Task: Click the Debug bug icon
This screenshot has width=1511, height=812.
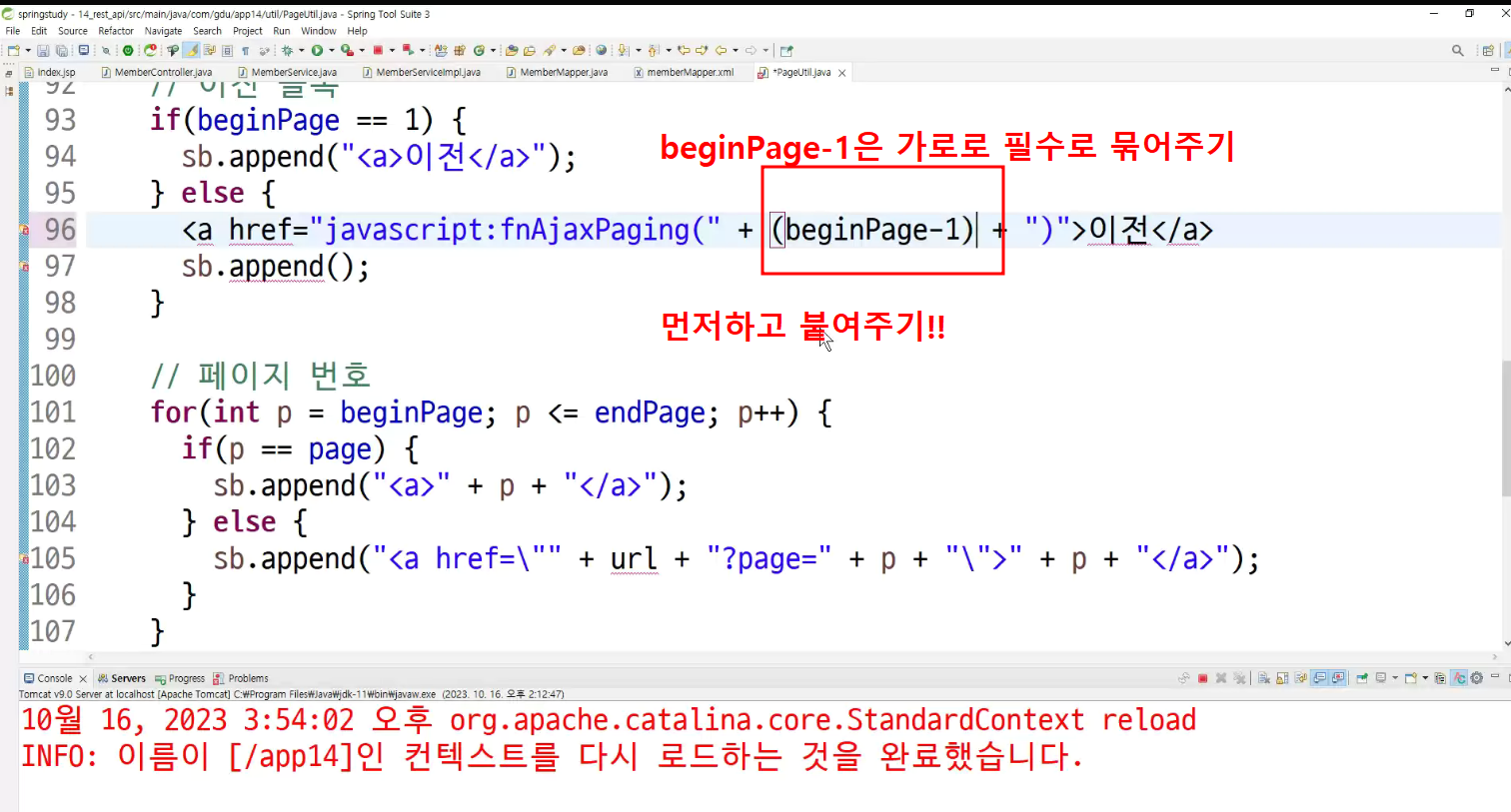Action: pos(287,50)
